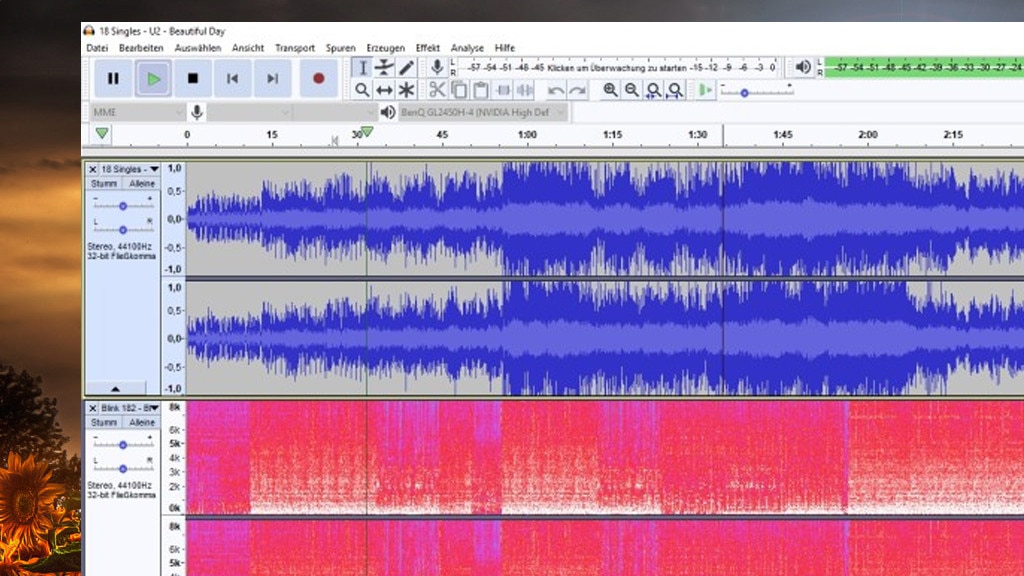This screenshot has width=1024, height=576.
Task: Mute the 18 Singles track with Stumm
Action: click(104, 184)
